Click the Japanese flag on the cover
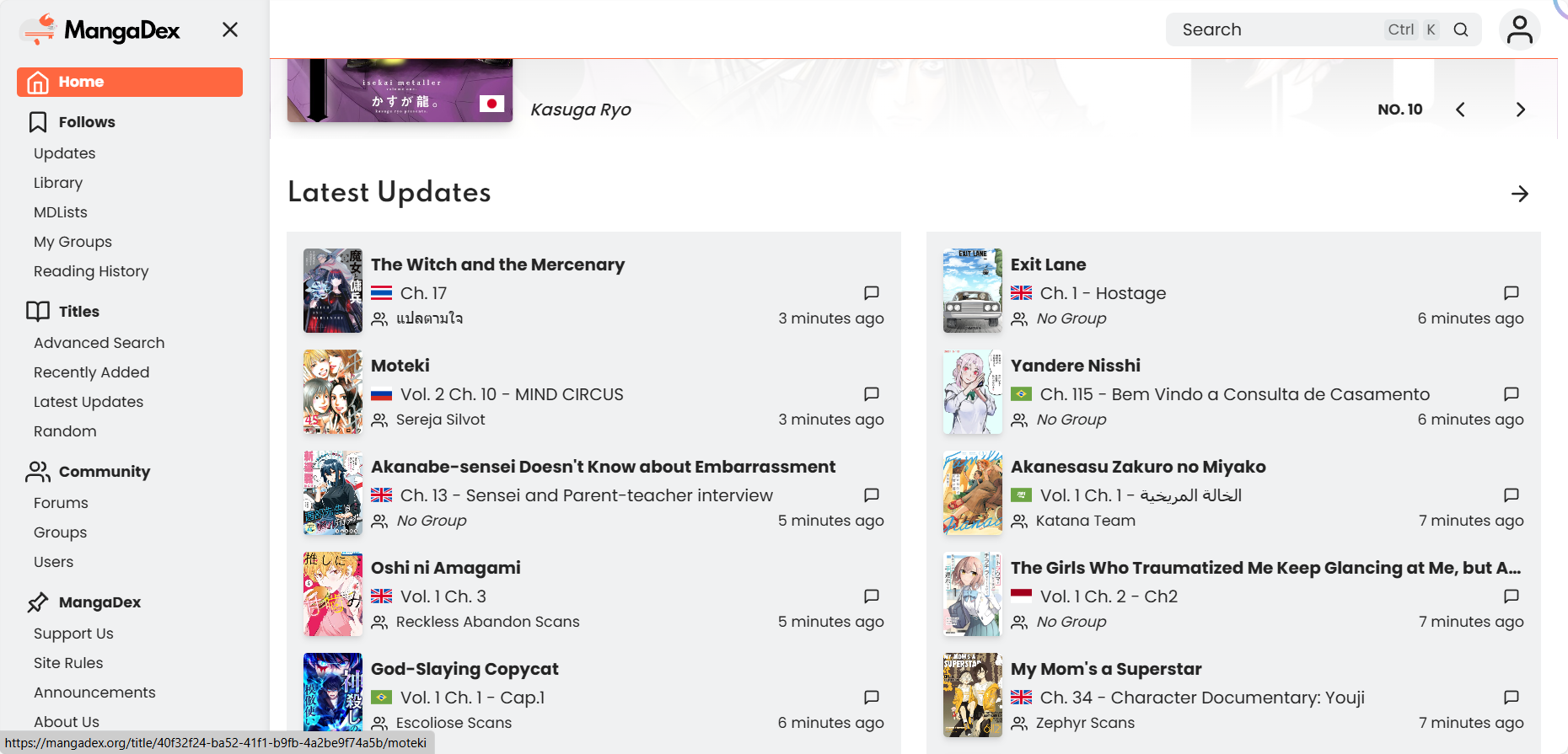Image resolution: width=1568 pixels, height=754 pixels. pyautogui.click(x=491, y=103)
